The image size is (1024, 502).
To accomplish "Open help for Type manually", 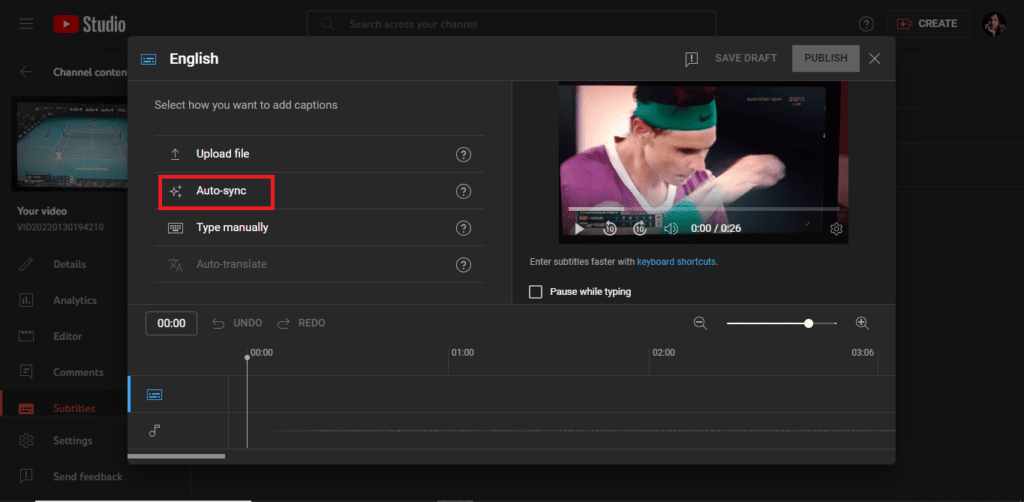I will (x=463, y=228).
